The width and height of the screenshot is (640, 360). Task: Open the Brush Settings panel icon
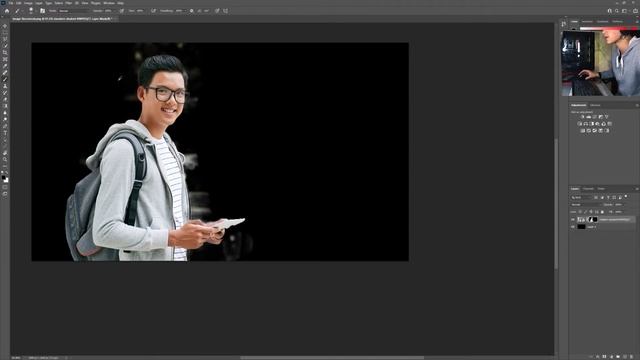(42, 11)
